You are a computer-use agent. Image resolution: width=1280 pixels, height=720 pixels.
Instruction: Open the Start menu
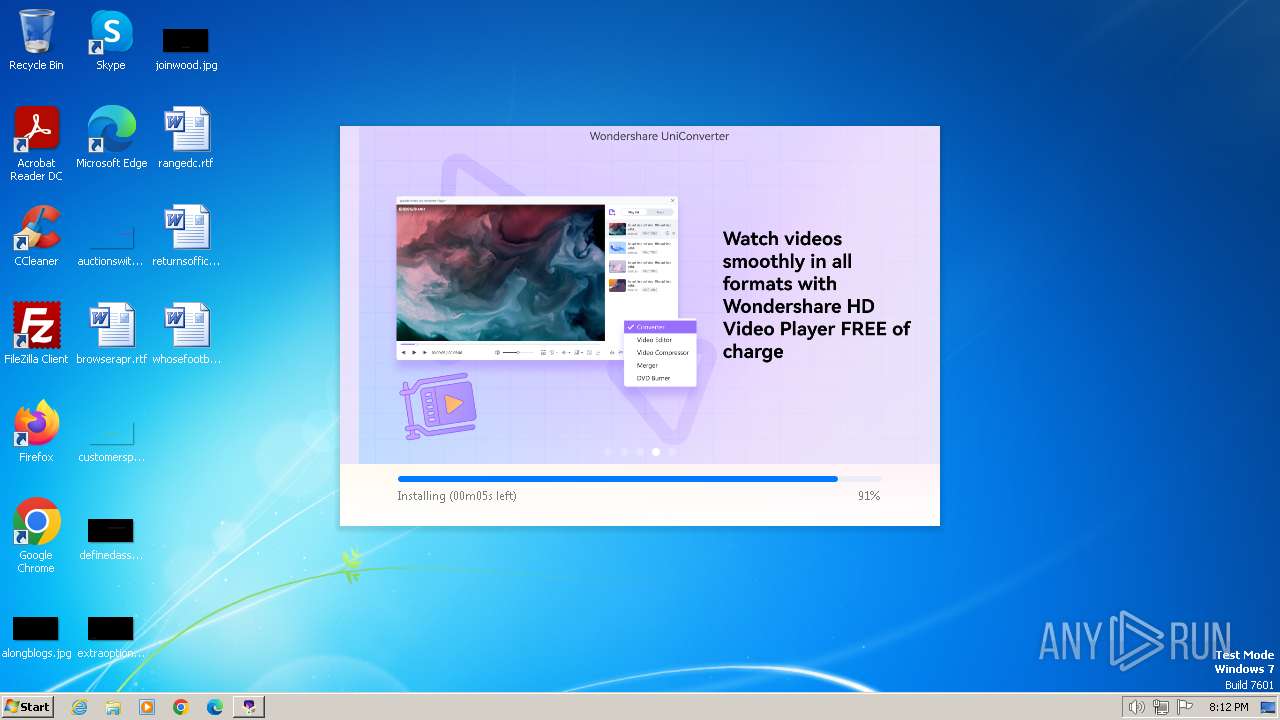28,707
